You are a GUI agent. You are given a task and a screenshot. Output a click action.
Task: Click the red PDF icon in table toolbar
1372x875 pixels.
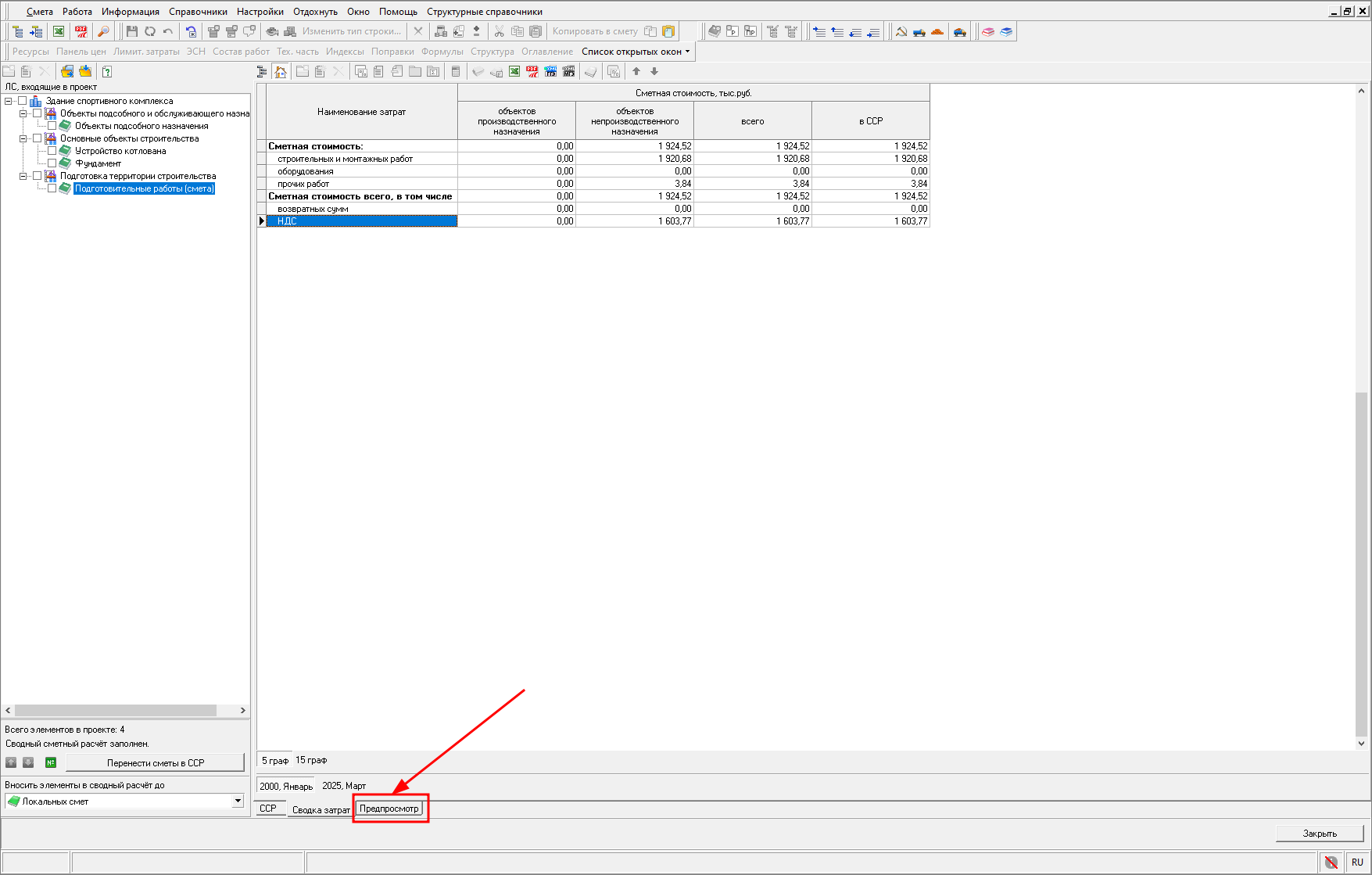[x=532, y=71]
